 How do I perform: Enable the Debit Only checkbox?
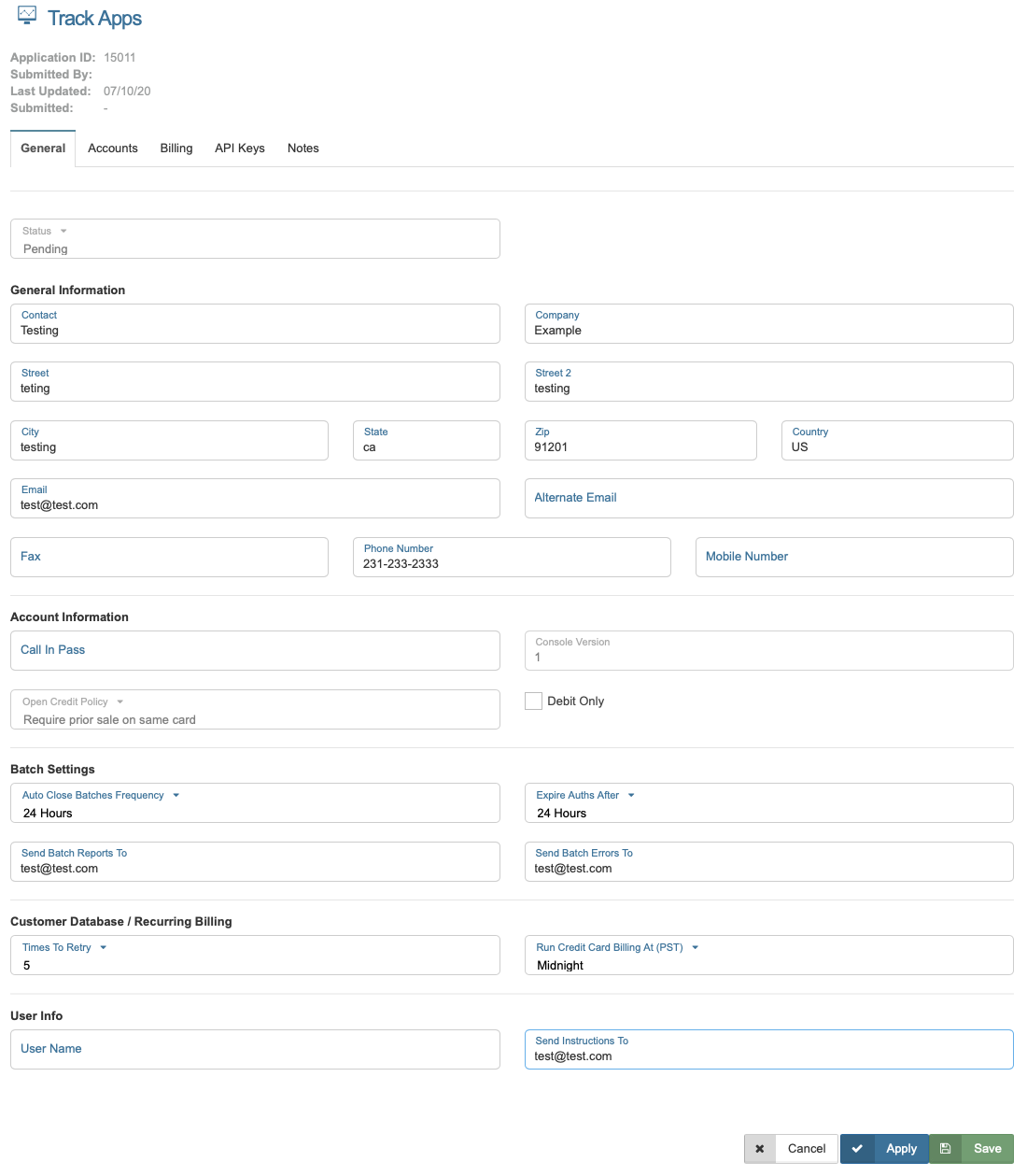(x=534, y=701)
